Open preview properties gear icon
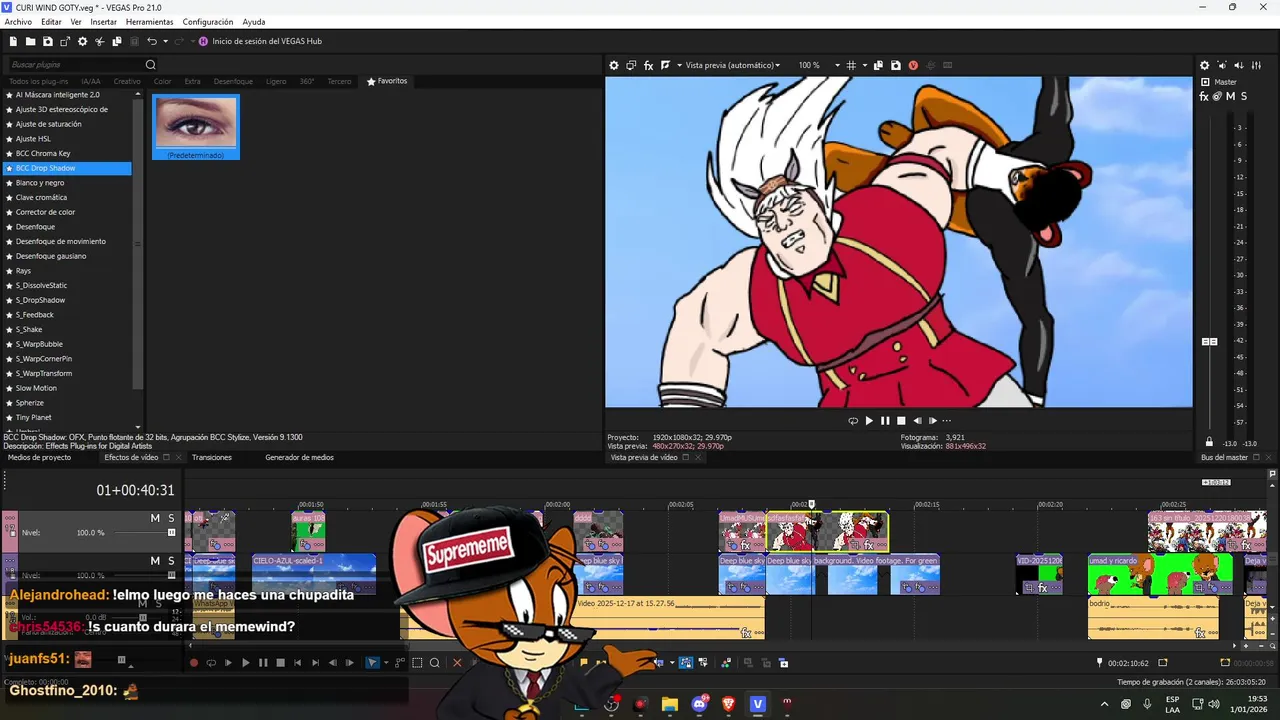Viewport: 1280px width, 720px height. click(x=614, y=65)
